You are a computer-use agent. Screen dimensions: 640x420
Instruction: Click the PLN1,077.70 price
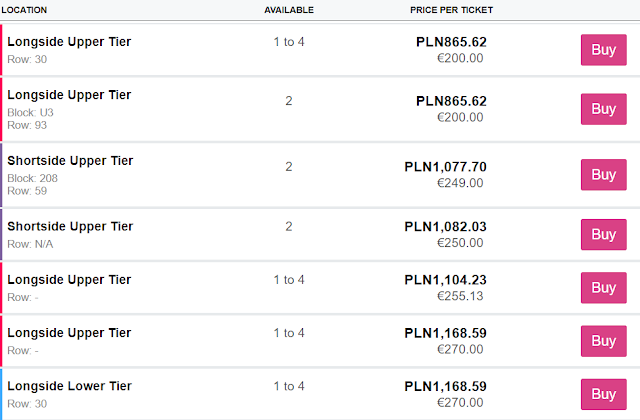click(445, 167)
